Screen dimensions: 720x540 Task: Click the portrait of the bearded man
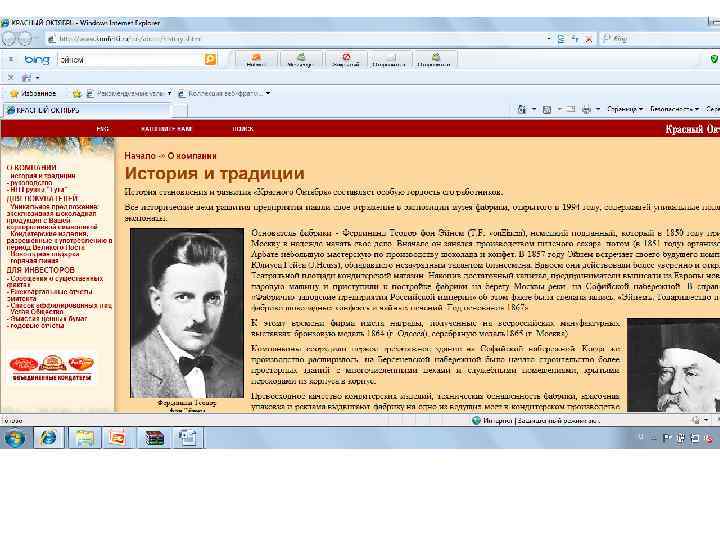click(x=674, y=365)
